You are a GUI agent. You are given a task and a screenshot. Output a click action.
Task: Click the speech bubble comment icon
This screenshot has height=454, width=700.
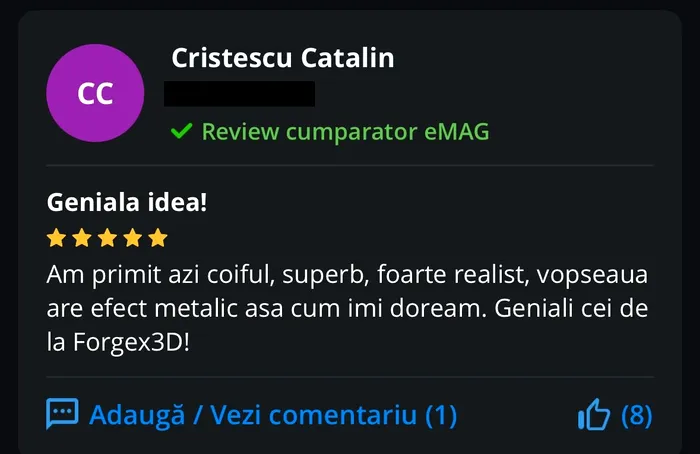[x=62, y=413]
